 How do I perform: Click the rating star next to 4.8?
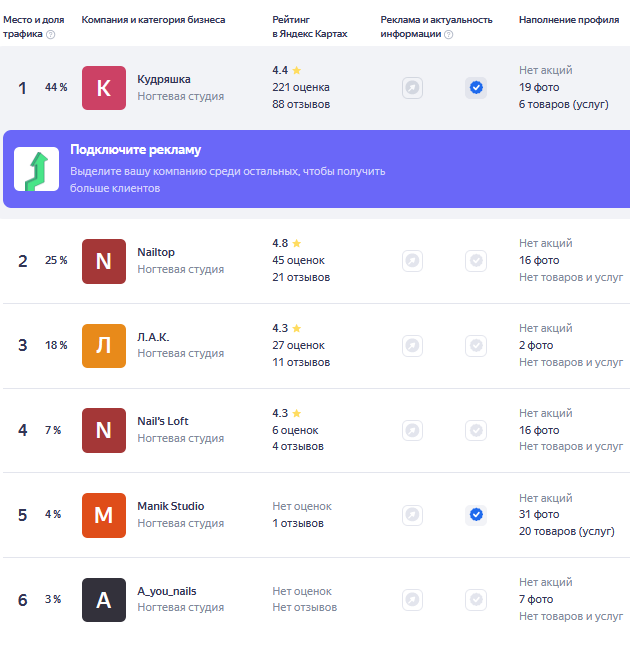tap(297, 243)
